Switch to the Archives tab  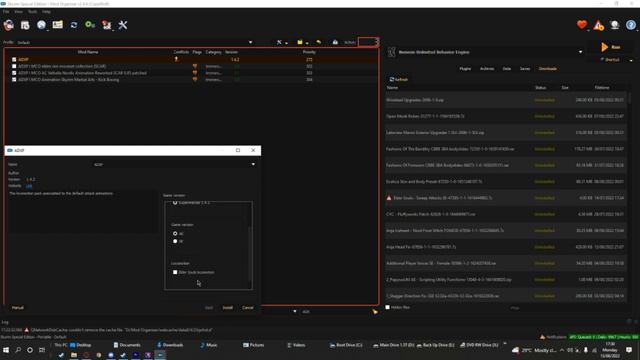(487, 69)
